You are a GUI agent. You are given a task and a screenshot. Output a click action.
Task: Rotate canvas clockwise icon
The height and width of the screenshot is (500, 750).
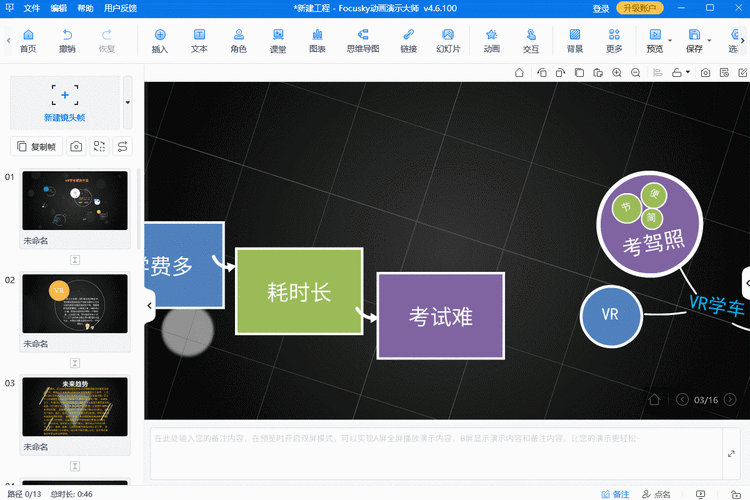point(560,73)
